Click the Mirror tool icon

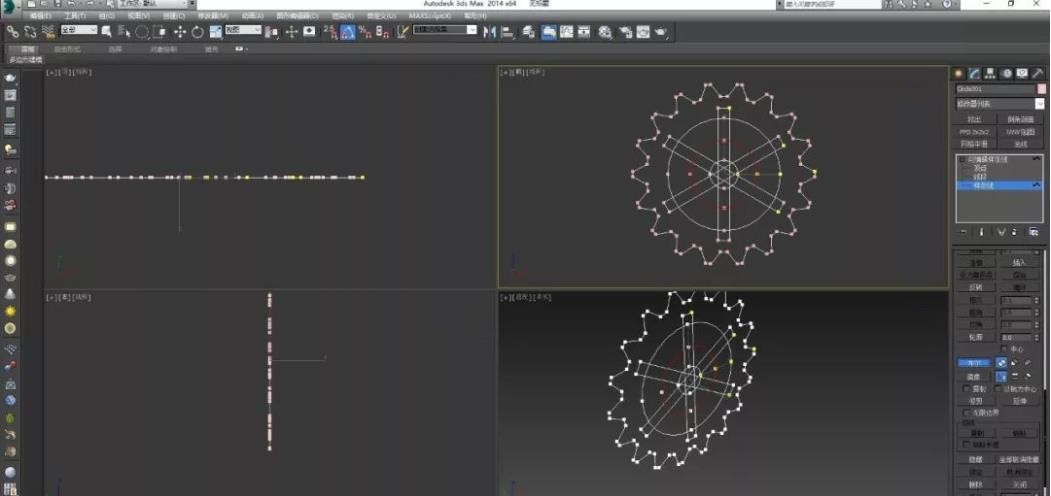pos(490,32)
